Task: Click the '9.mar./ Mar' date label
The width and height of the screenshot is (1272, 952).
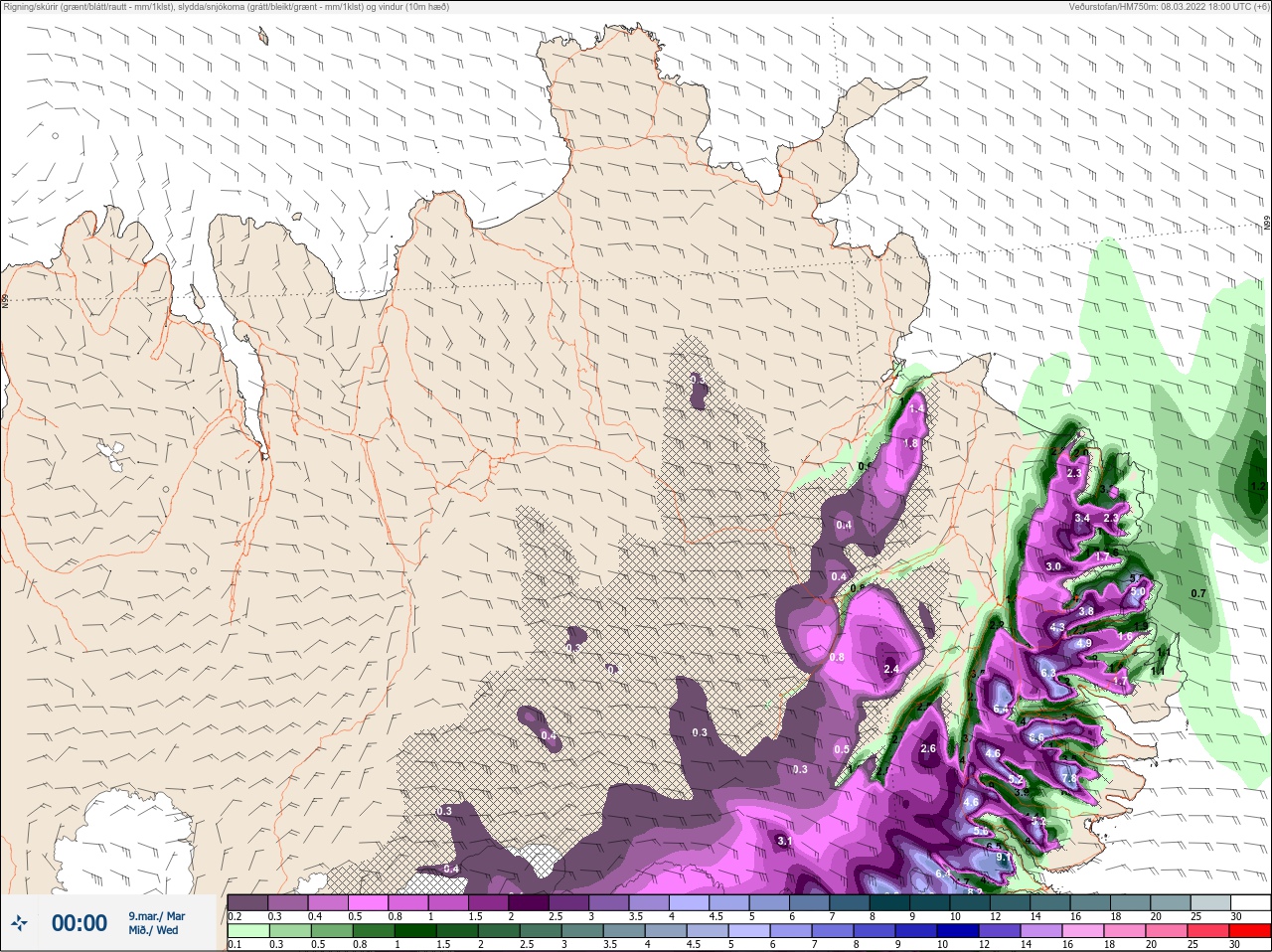Action: 157,916
